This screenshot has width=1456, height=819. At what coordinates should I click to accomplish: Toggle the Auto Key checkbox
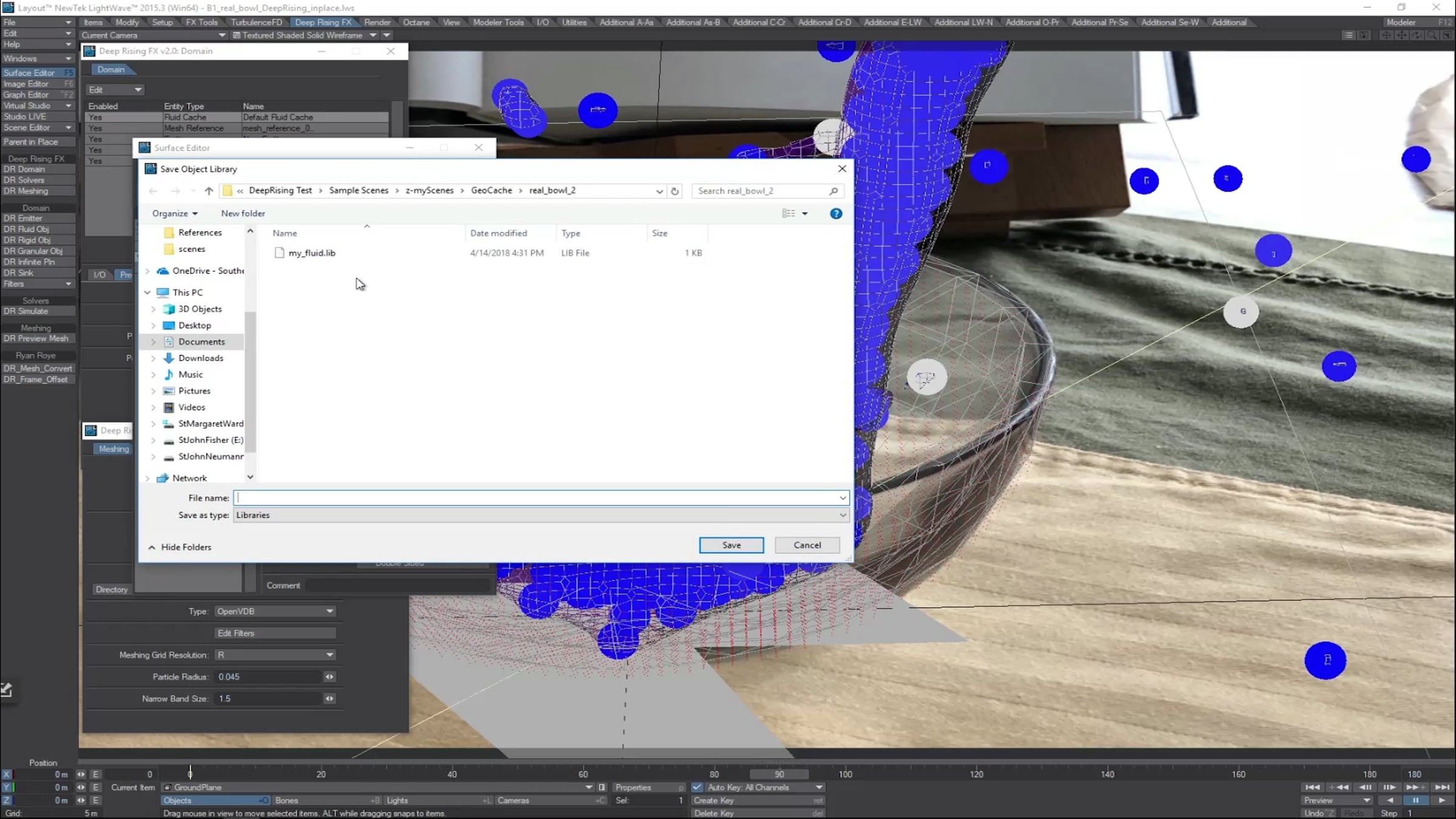pos(697,787)
